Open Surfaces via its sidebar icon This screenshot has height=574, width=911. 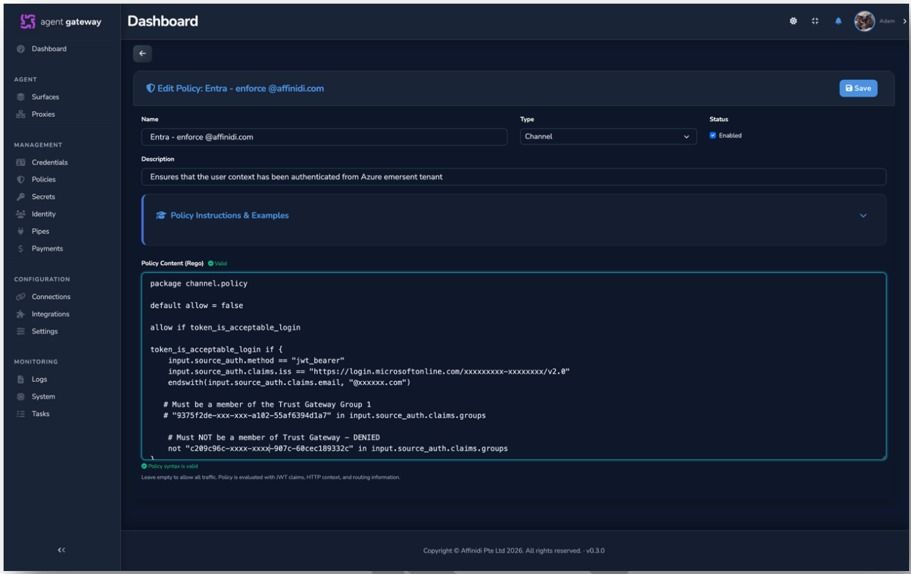21,97
